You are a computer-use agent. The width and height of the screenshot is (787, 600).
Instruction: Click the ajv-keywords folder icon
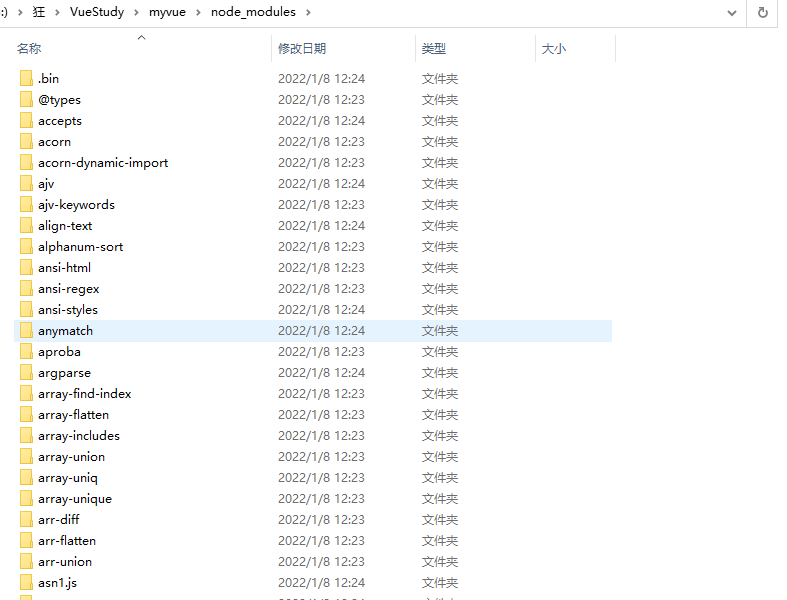point(27,204)
